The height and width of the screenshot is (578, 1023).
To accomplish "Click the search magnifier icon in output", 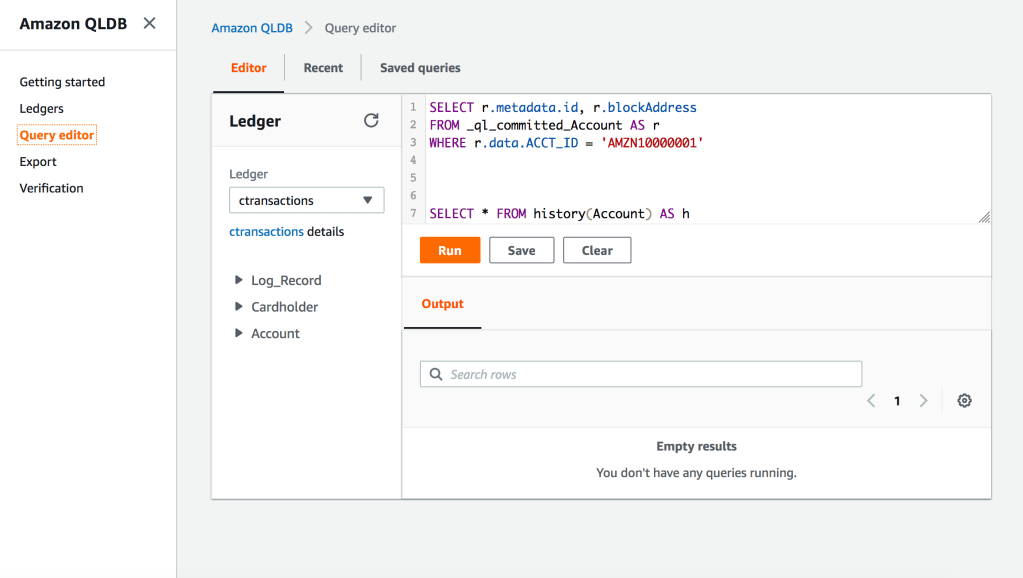I will click(x=436, y=375).
